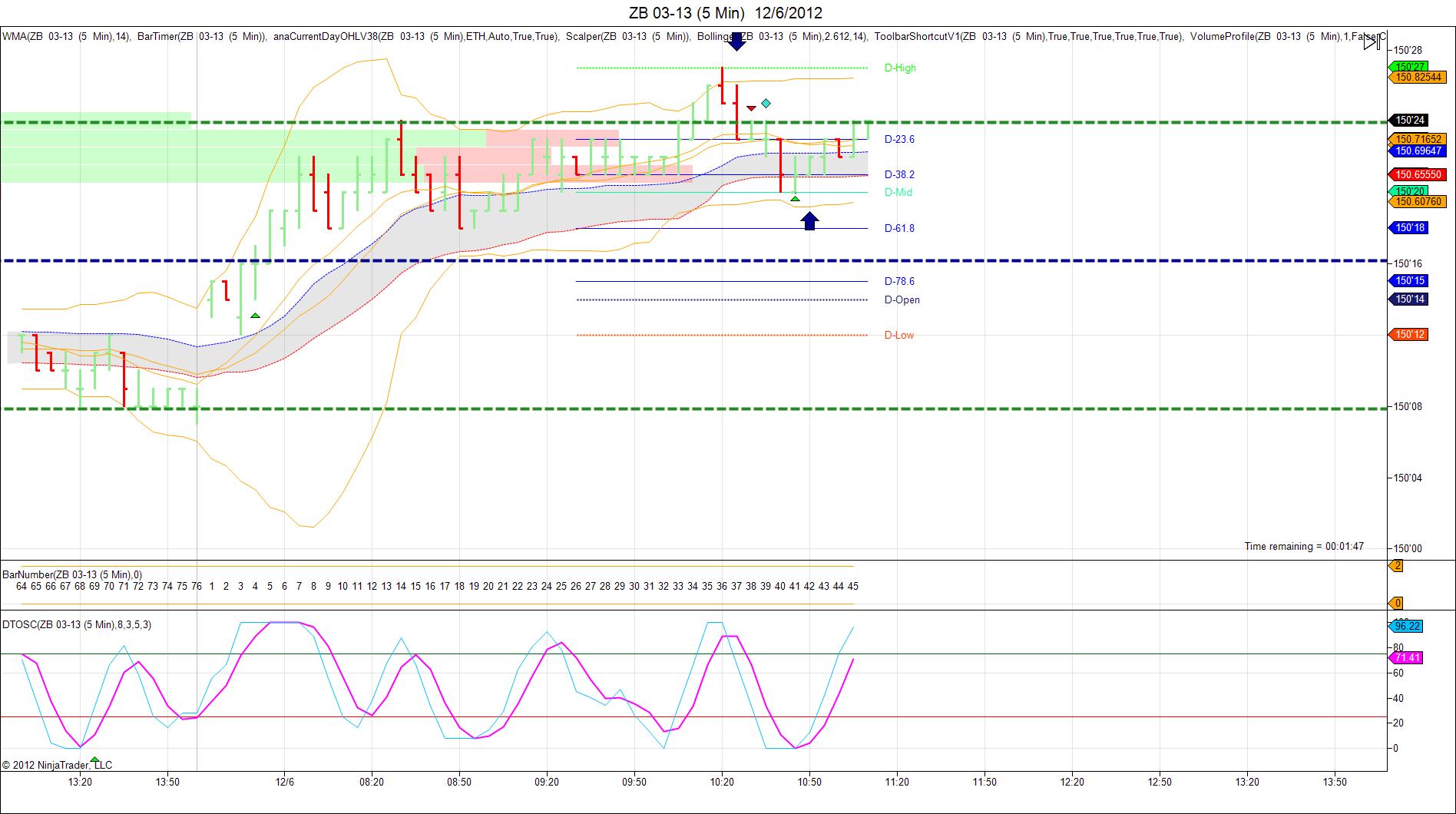
Task: Click the orange '0' BarNumber axis marker
Action: (x=1396, y=603)
